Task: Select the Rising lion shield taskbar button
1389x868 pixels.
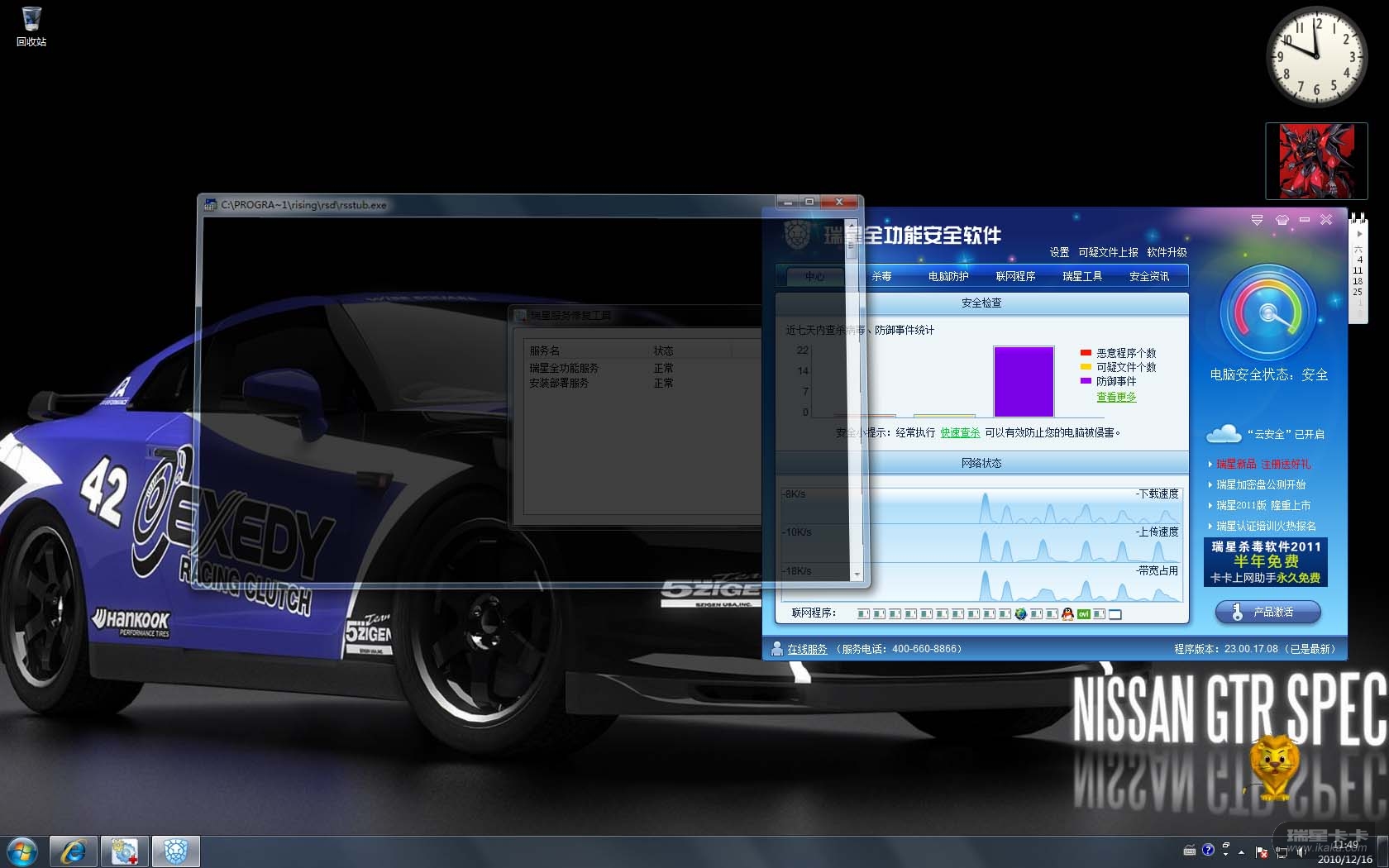Action: 175,851
